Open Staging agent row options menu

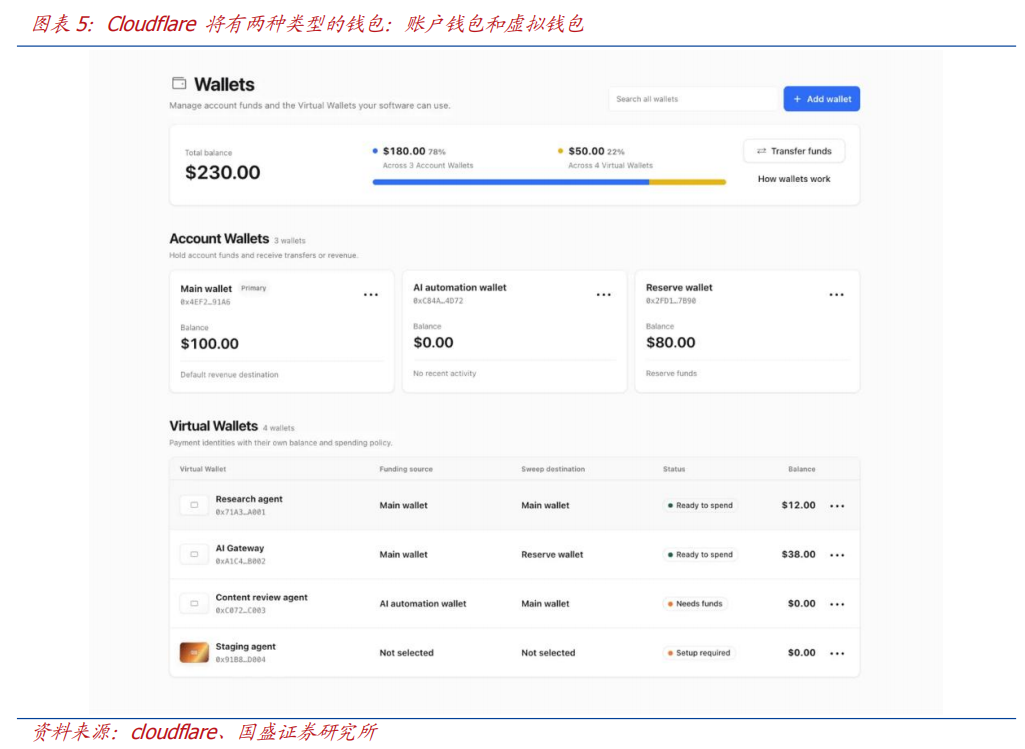837,653
